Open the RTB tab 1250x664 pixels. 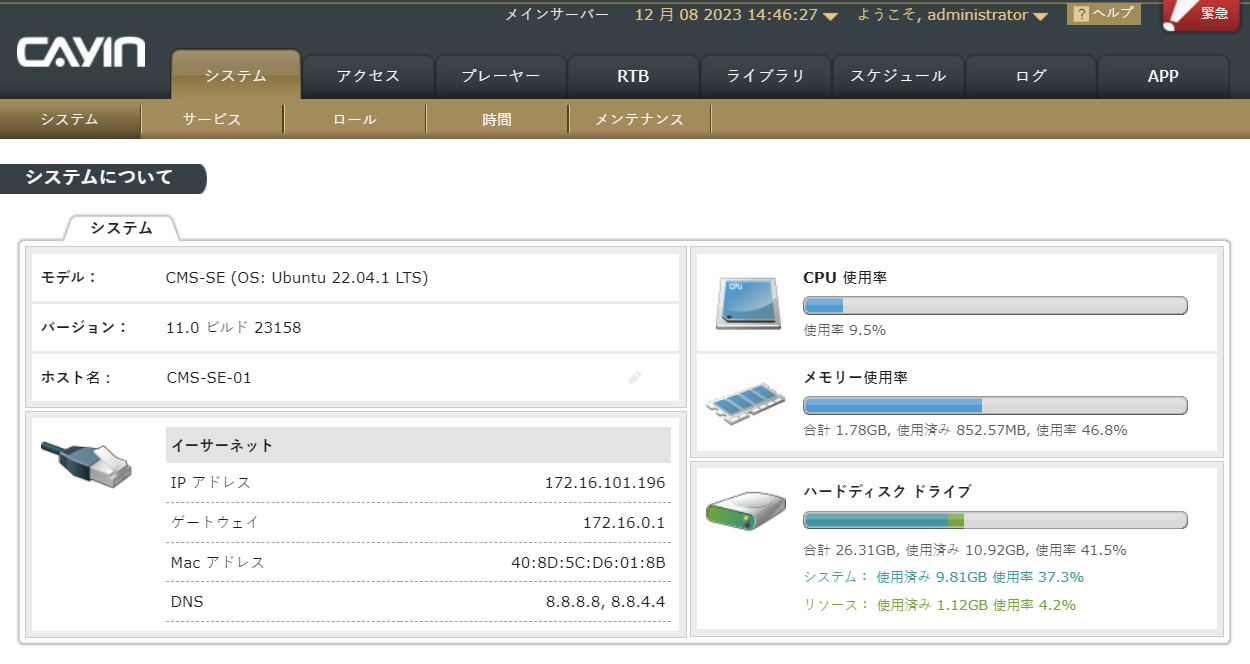point(633,76)
